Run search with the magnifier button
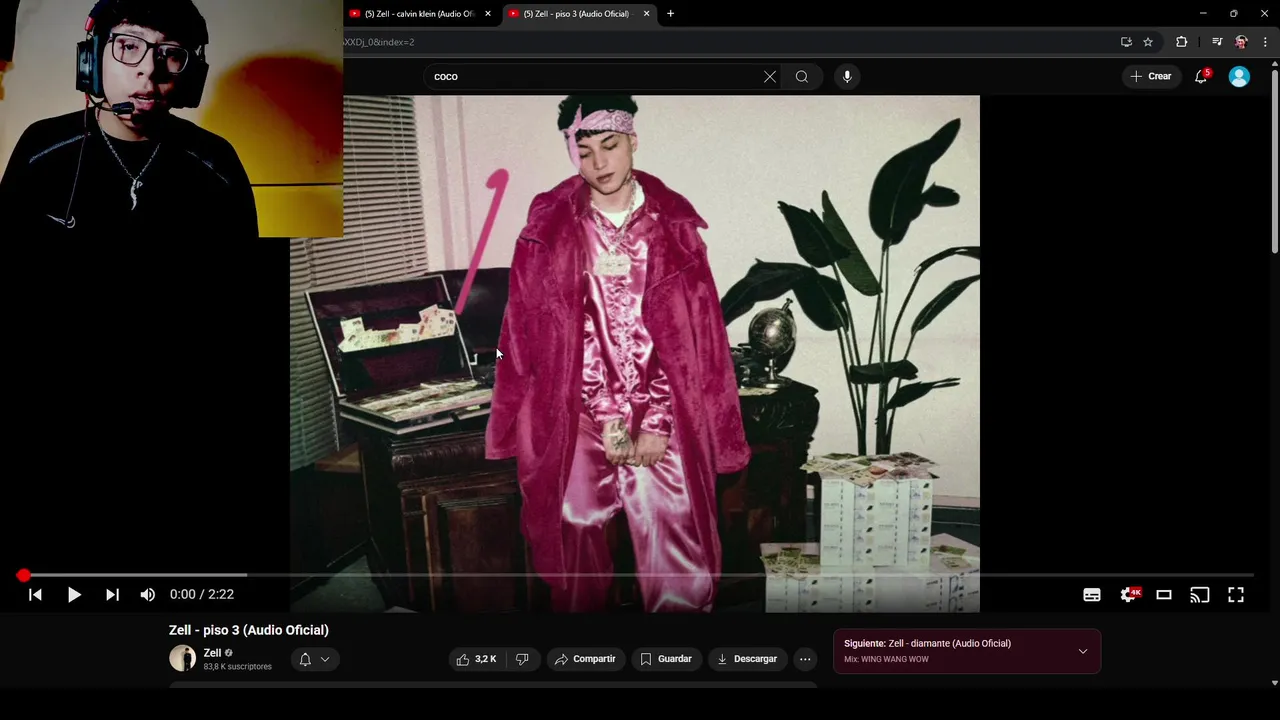The width and height of the screenshot is (1280, 720). tap(802, 76)
